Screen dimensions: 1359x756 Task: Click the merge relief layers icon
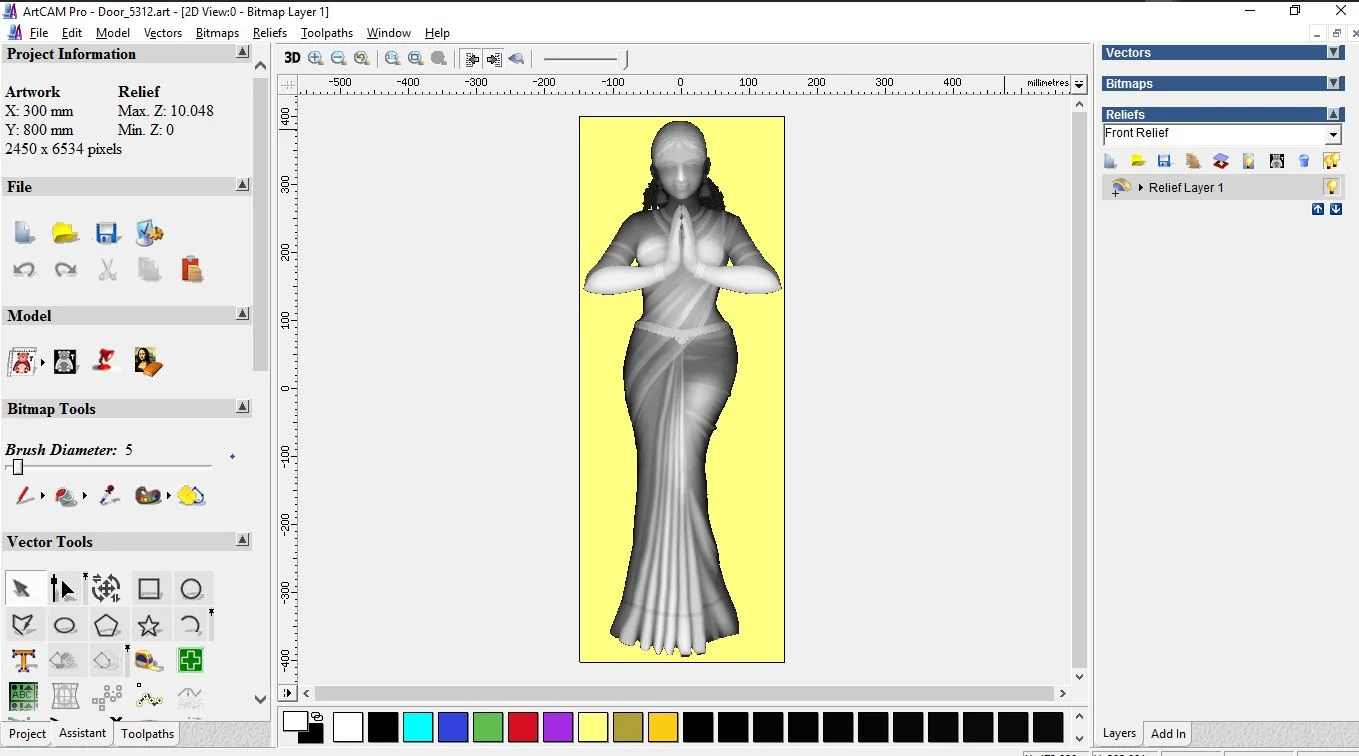1220,161
